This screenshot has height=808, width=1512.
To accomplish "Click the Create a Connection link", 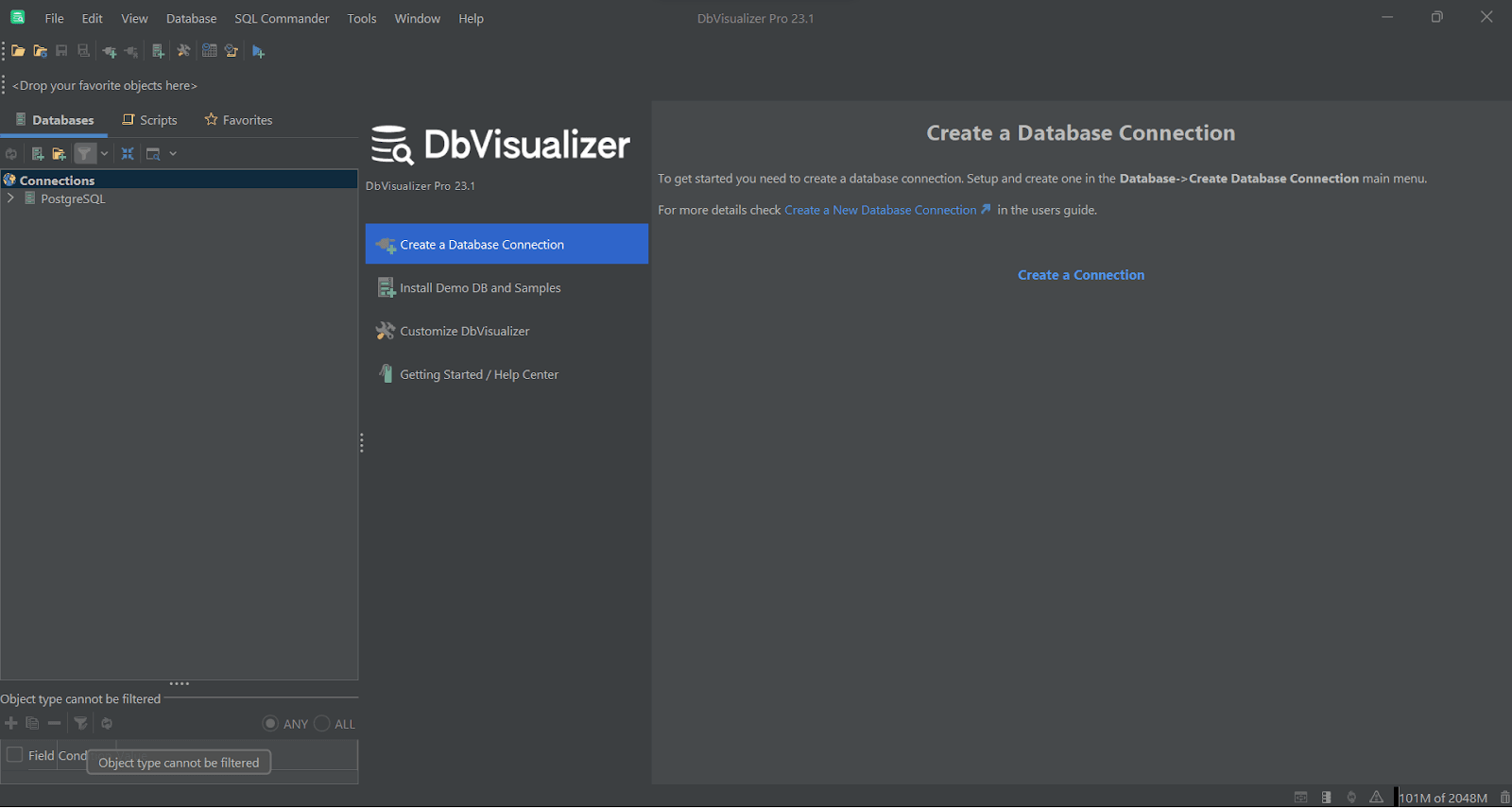I will 1080,275.
